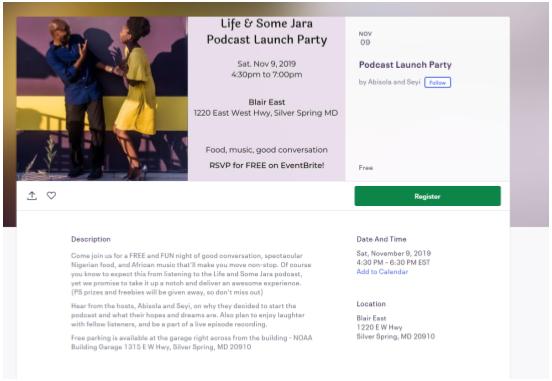Click the green Register button

427,196
